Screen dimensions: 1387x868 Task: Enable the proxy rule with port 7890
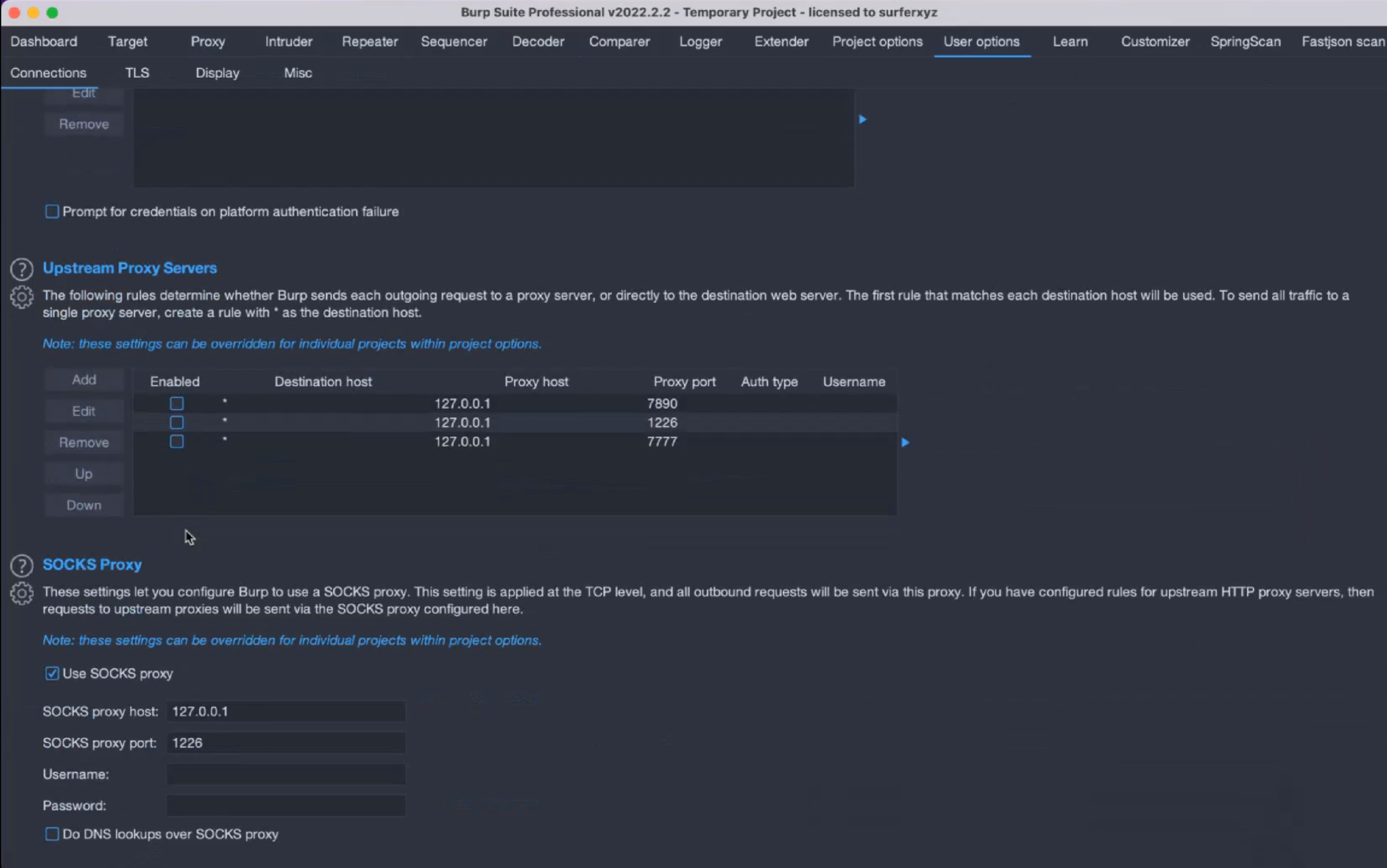click(x=176, y=403)
